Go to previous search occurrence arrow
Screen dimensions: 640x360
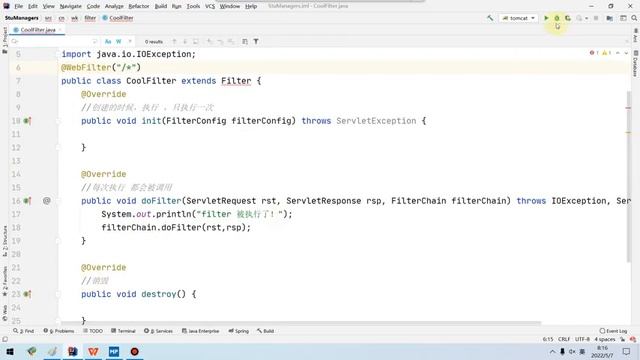tap(174, 42)
